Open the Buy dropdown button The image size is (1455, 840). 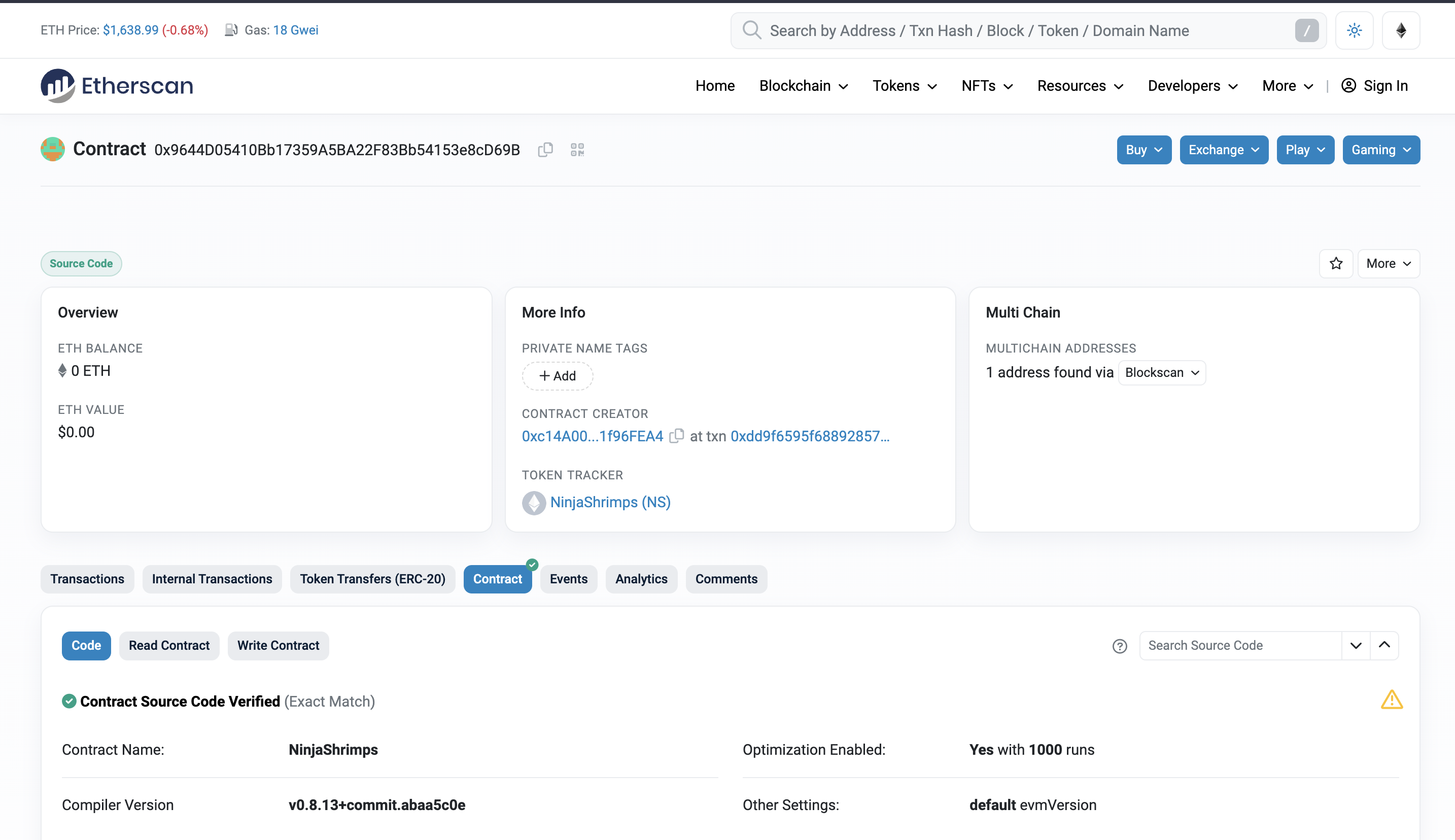tap(1144, 150)
